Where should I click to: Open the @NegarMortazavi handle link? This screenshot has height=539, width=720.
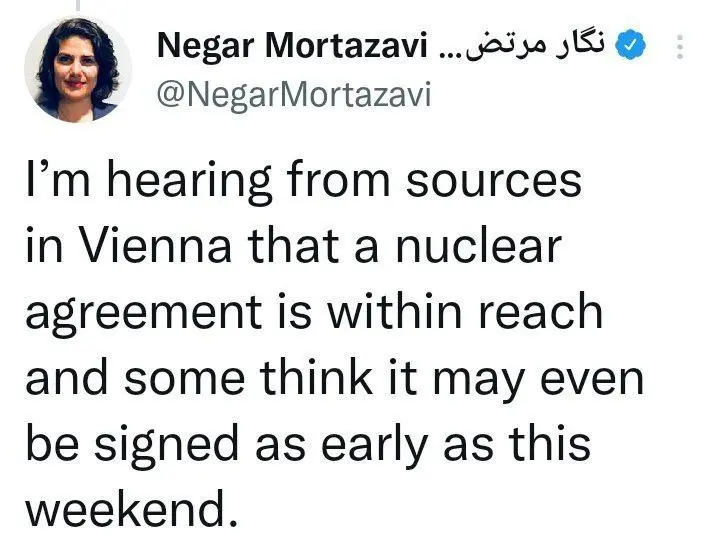coord(294,95)
